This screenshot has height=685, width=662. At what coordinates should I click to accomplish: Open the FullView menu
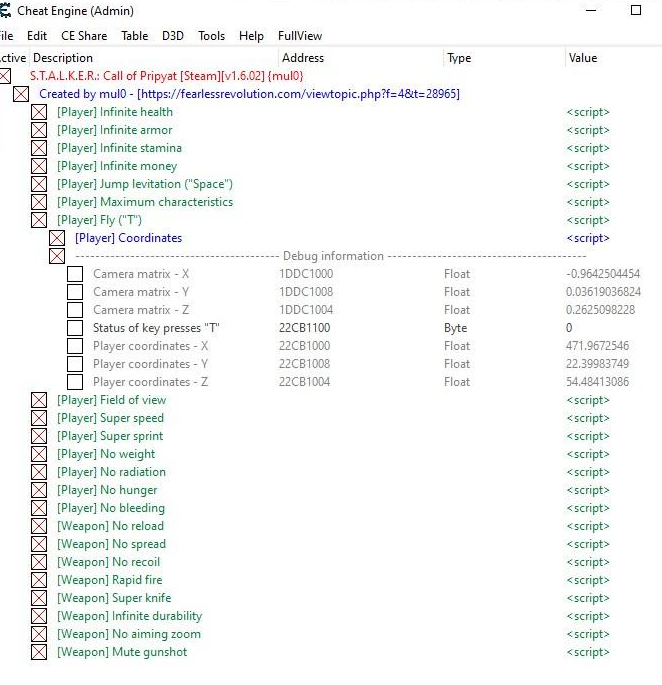[x=300, y=36]
